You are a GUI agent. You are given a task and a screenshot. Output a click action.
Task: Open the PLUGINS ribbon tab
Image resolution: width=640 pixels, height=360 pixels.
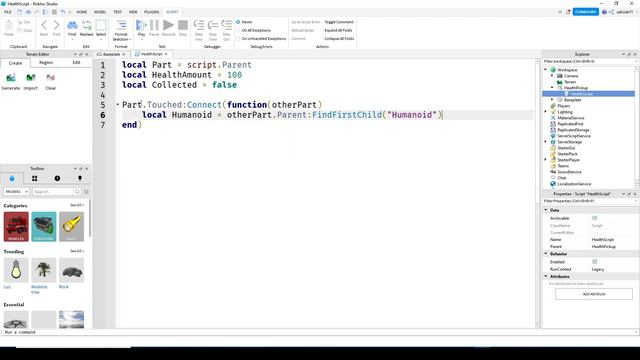[151, 12]
